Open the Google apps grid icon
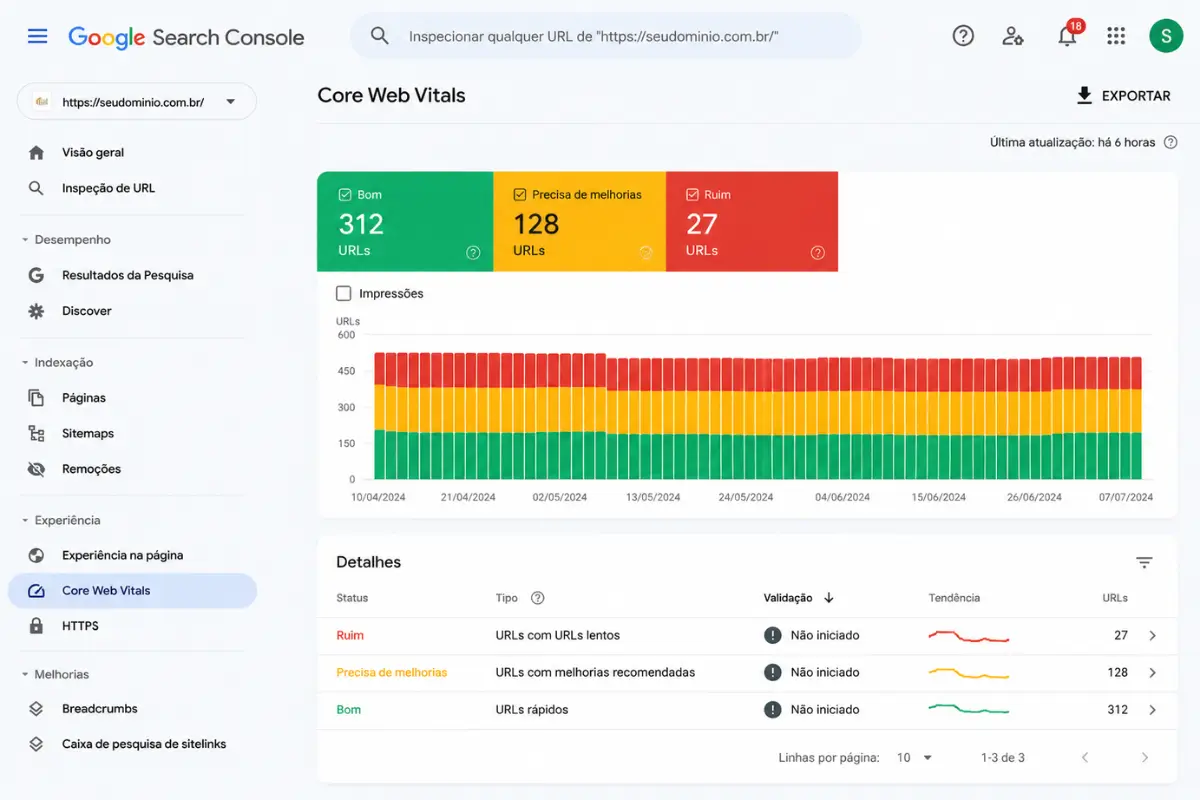This screenshot has width=1200, height=800. pyautogui.click(x=1116, y=36)
